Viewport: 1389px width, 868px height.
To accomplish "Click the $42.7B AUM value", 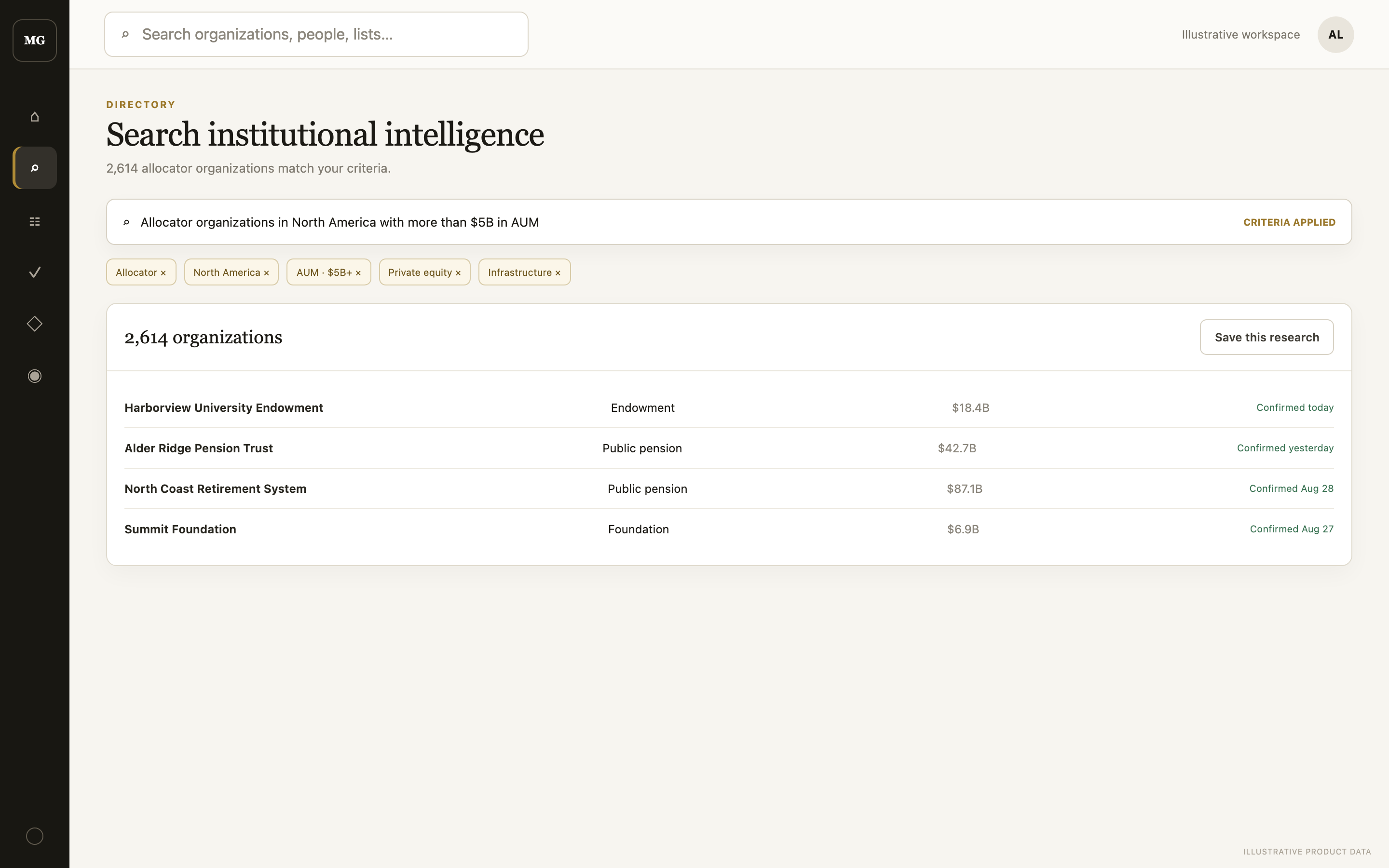I will [x=957, y=448].
